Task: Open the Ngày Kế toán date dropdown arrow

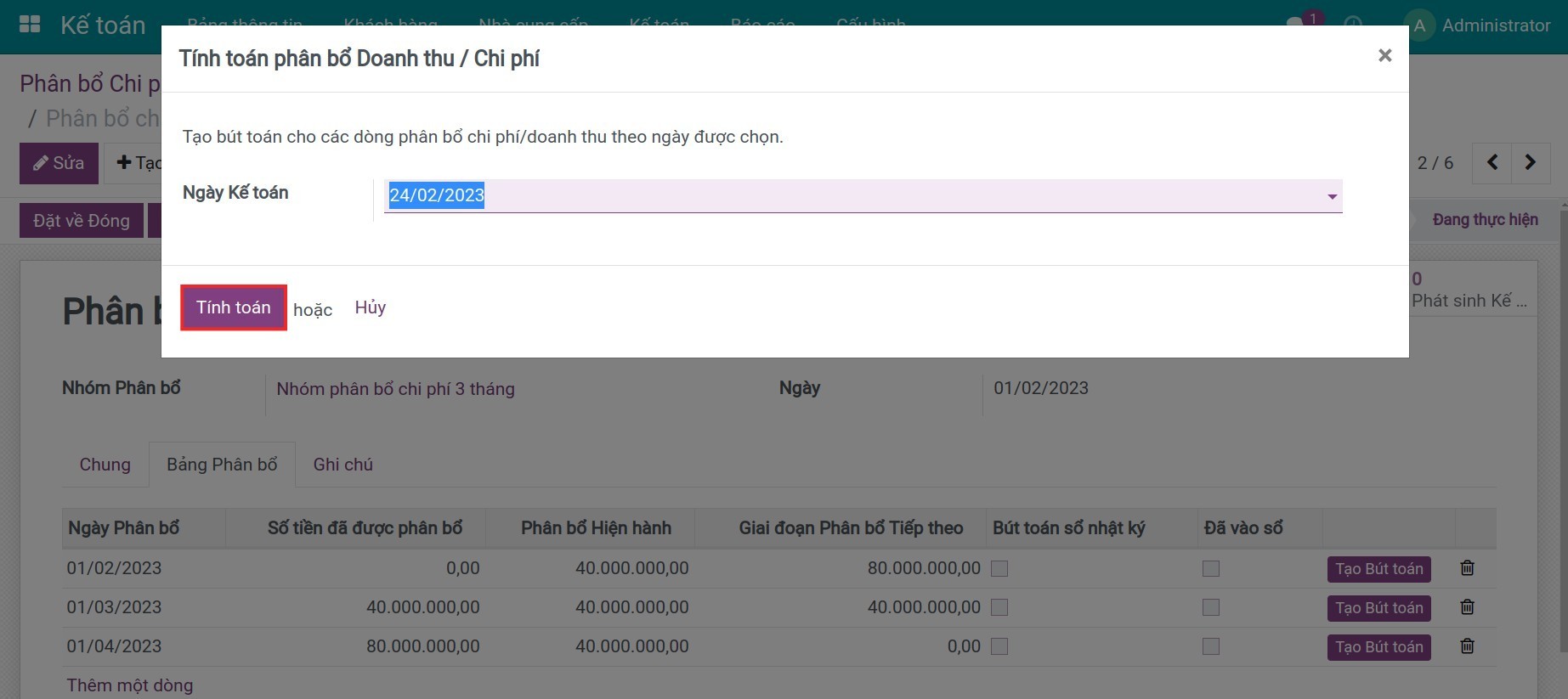Action: tap(1332, 196)
